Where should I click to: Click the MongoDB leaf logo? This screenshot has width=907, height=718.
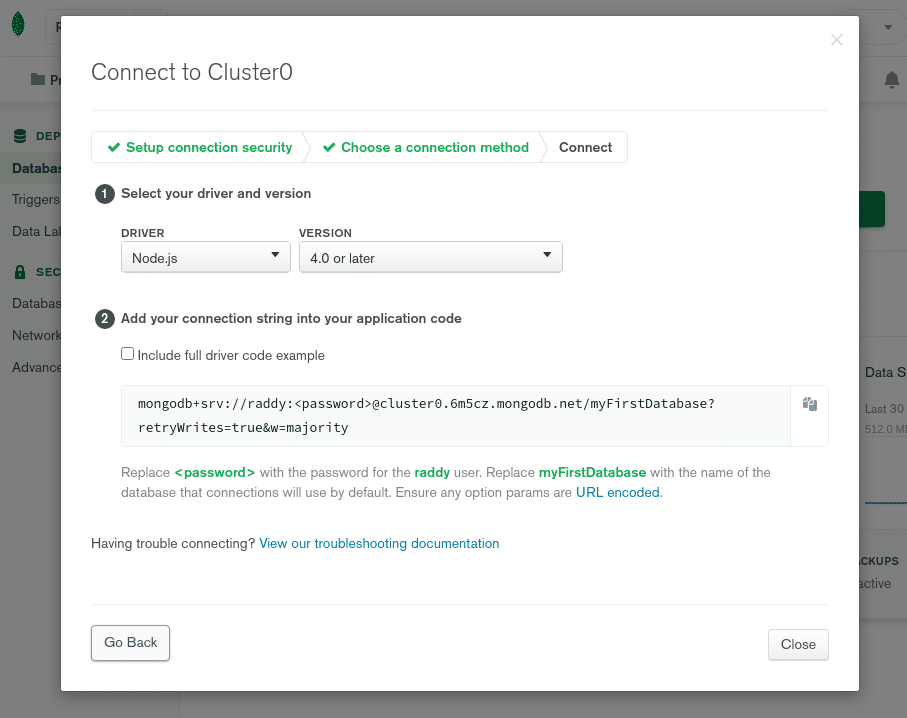pos(19,25)
